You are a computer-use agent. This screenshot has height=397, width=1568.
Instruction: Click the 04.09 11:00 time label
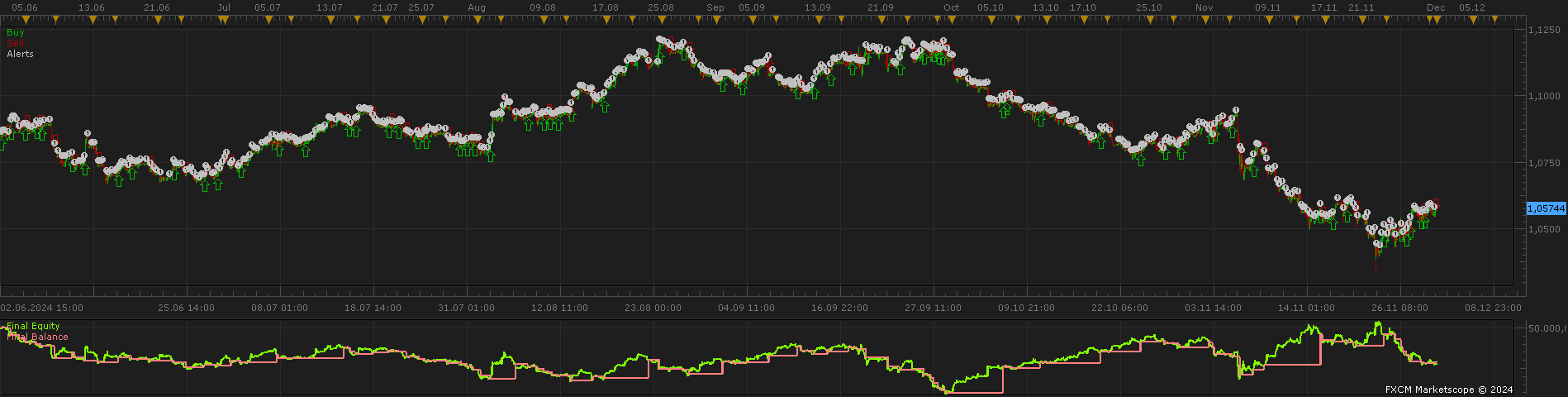pos(747,308)
